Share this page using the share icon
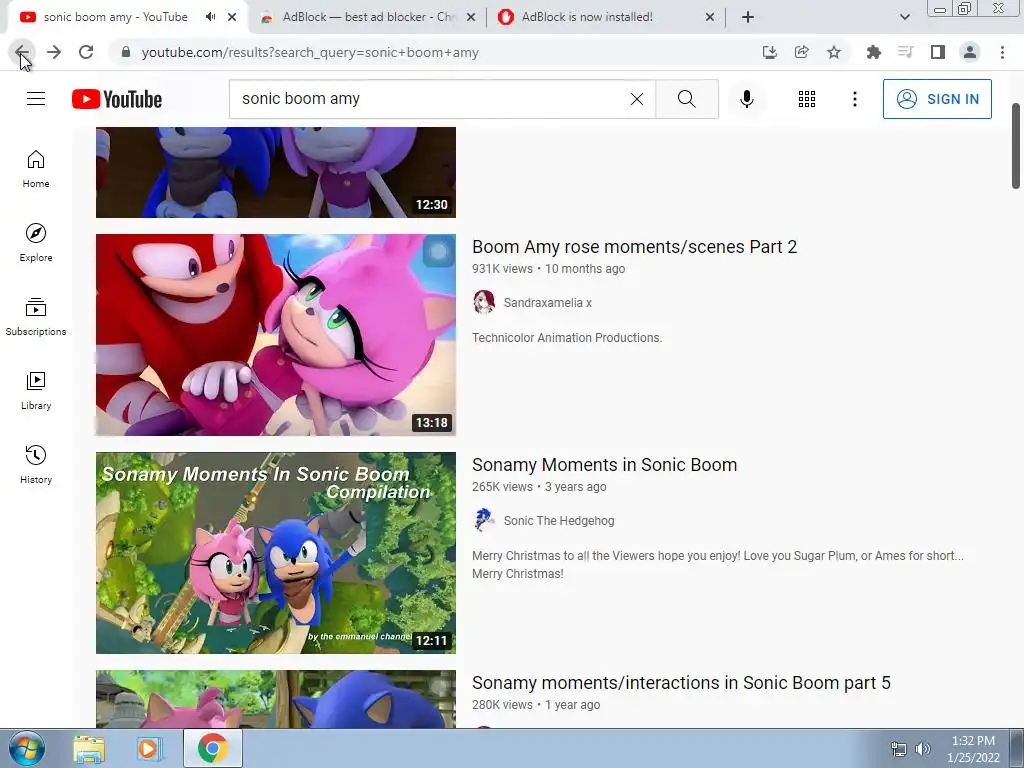 (x=802, y=52)
